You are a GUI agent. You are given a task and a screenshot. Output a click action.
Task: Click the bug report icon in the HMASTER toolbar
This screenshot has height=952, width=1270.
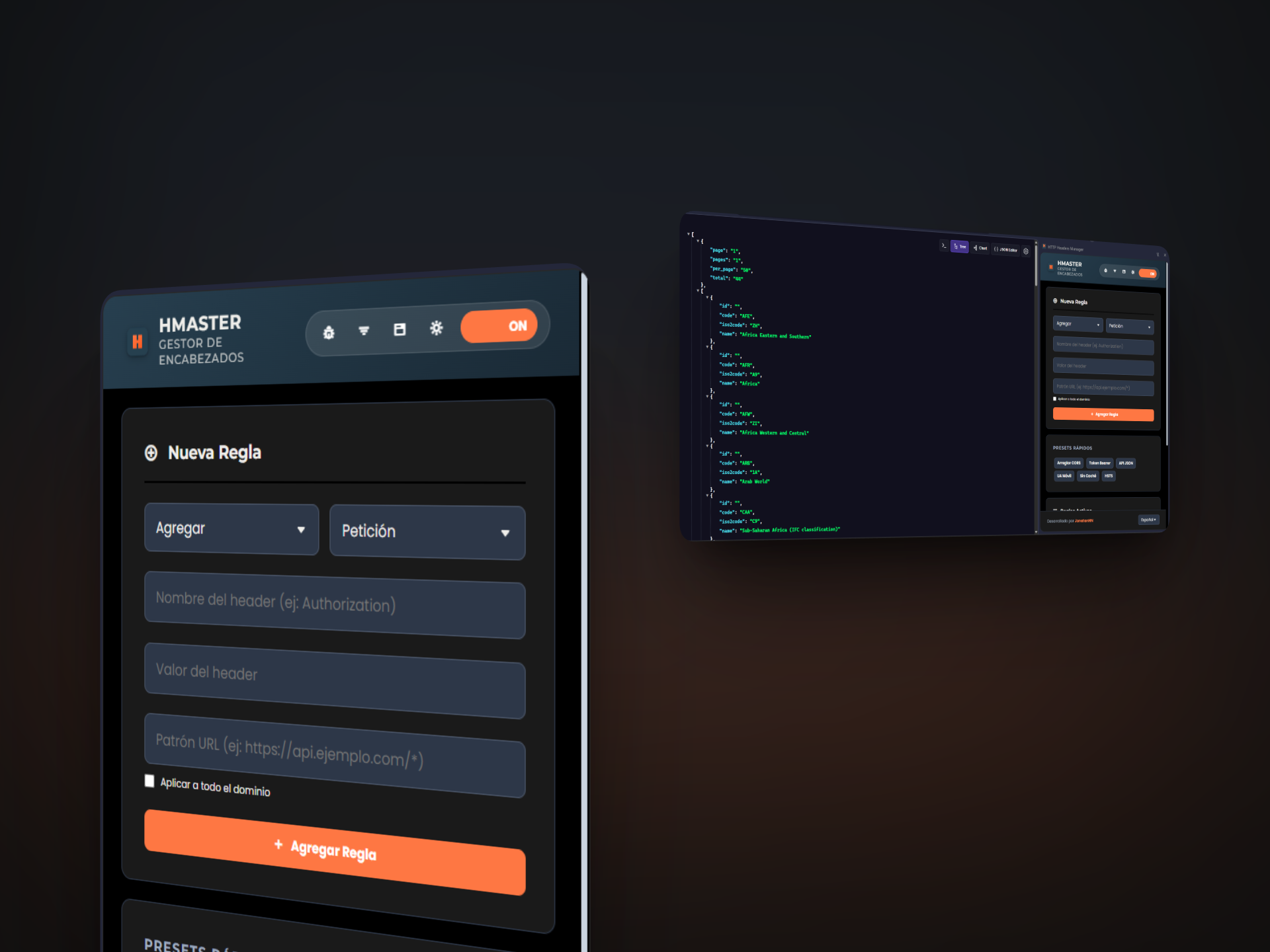click(x=330, y=333)
